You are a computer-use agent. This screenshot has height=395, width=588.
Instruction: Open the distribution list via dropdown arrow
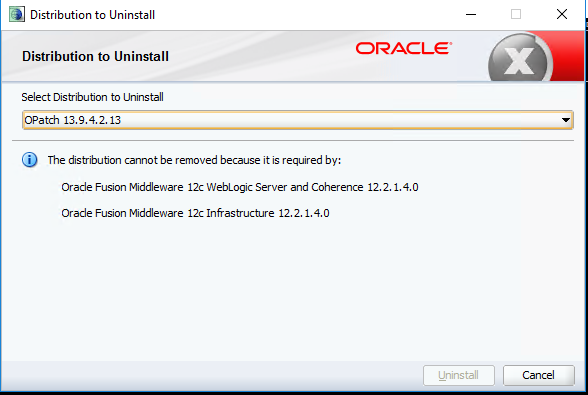click(566, 120)
